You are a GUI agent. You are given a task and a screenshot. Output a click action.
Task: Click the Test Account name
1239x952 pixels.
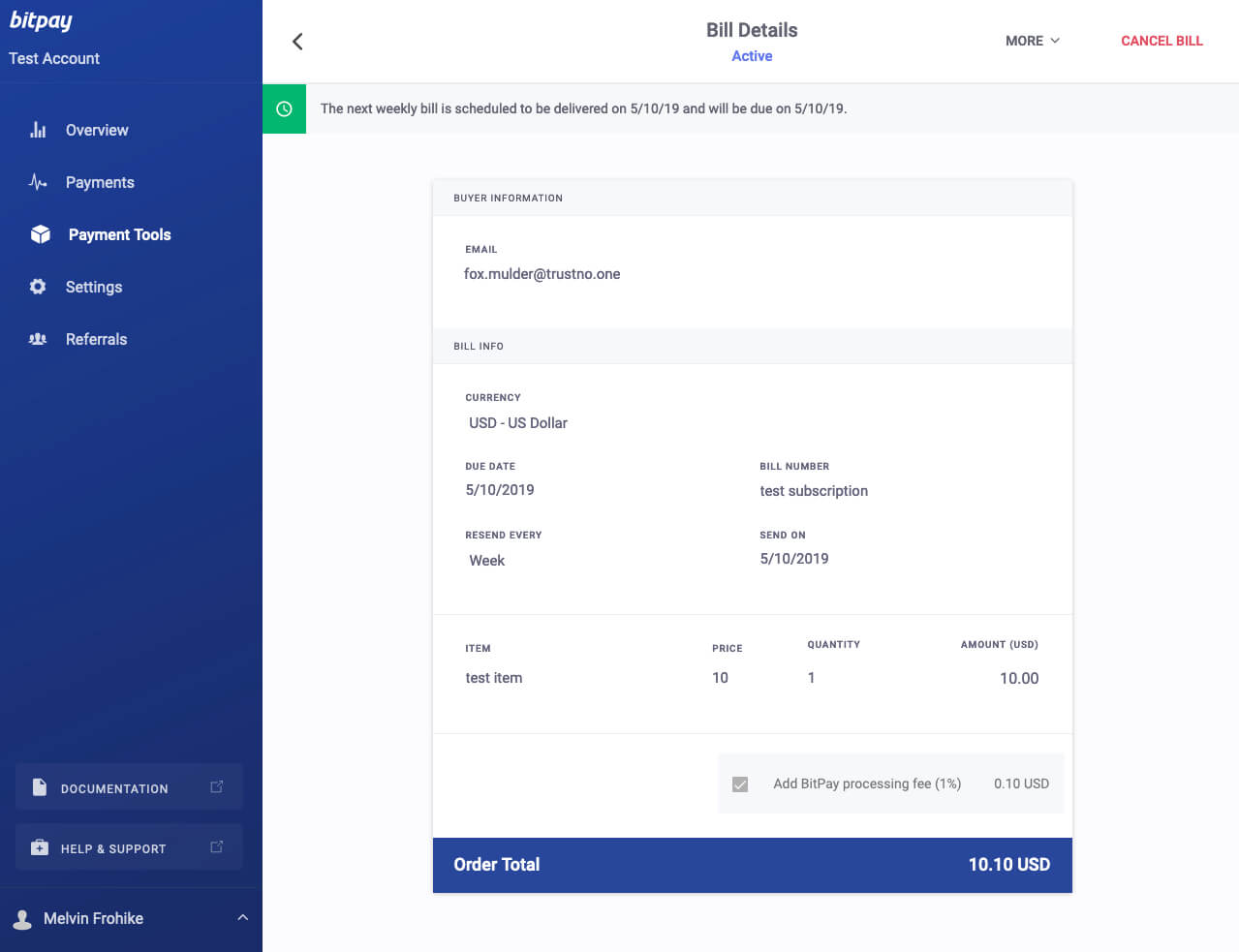[54, 58]
